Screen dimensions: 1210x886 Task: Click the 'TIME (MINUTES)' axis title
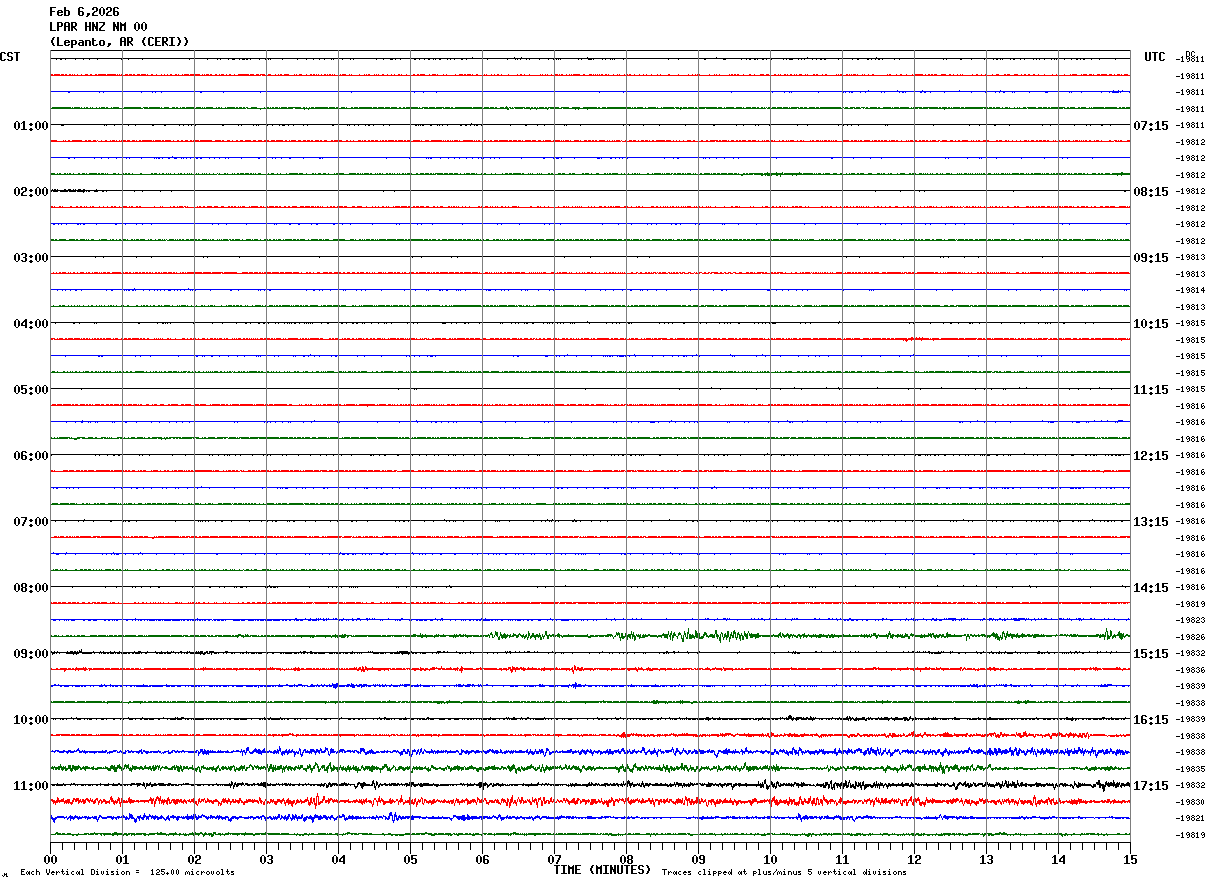pos(602,870)
